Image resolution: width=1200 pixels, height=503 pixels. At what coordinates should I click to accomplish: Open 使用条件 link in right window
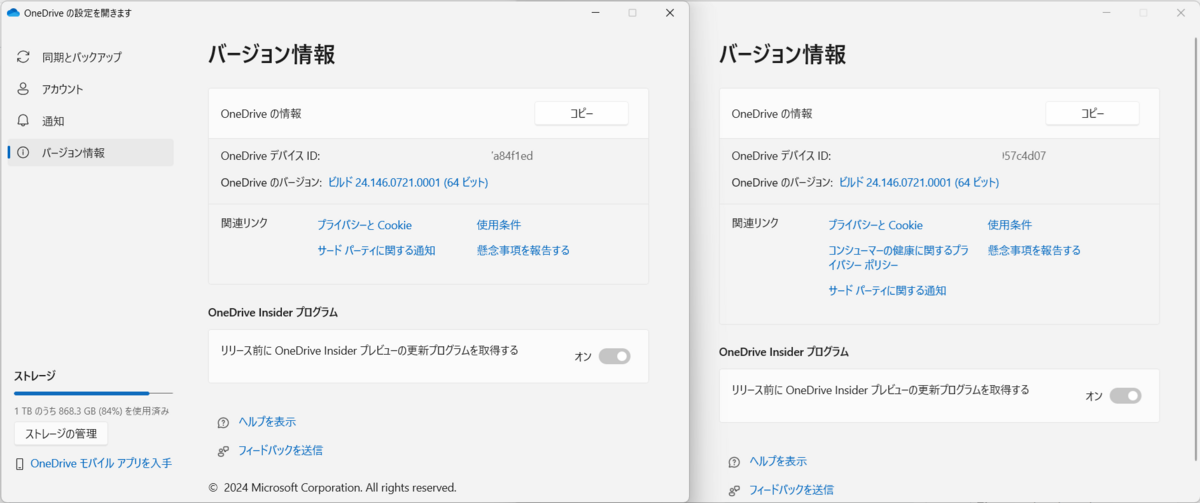click(1010, 225)
